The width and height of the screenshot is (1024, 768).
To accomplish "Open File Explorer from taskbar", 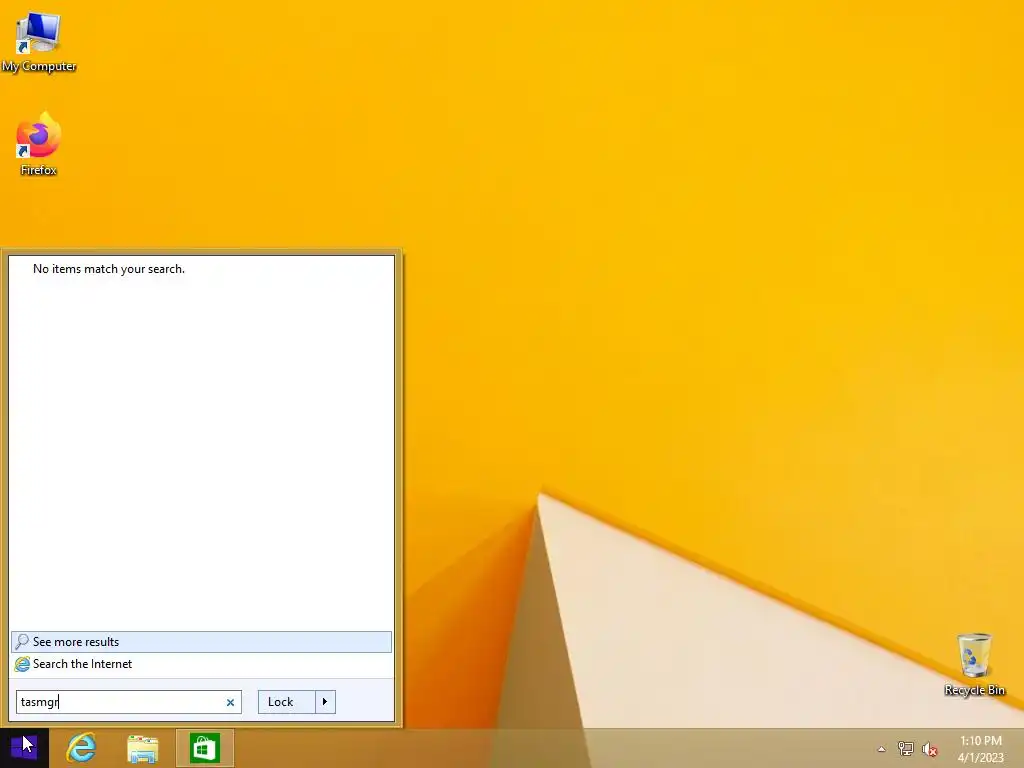I will point(142,748).
